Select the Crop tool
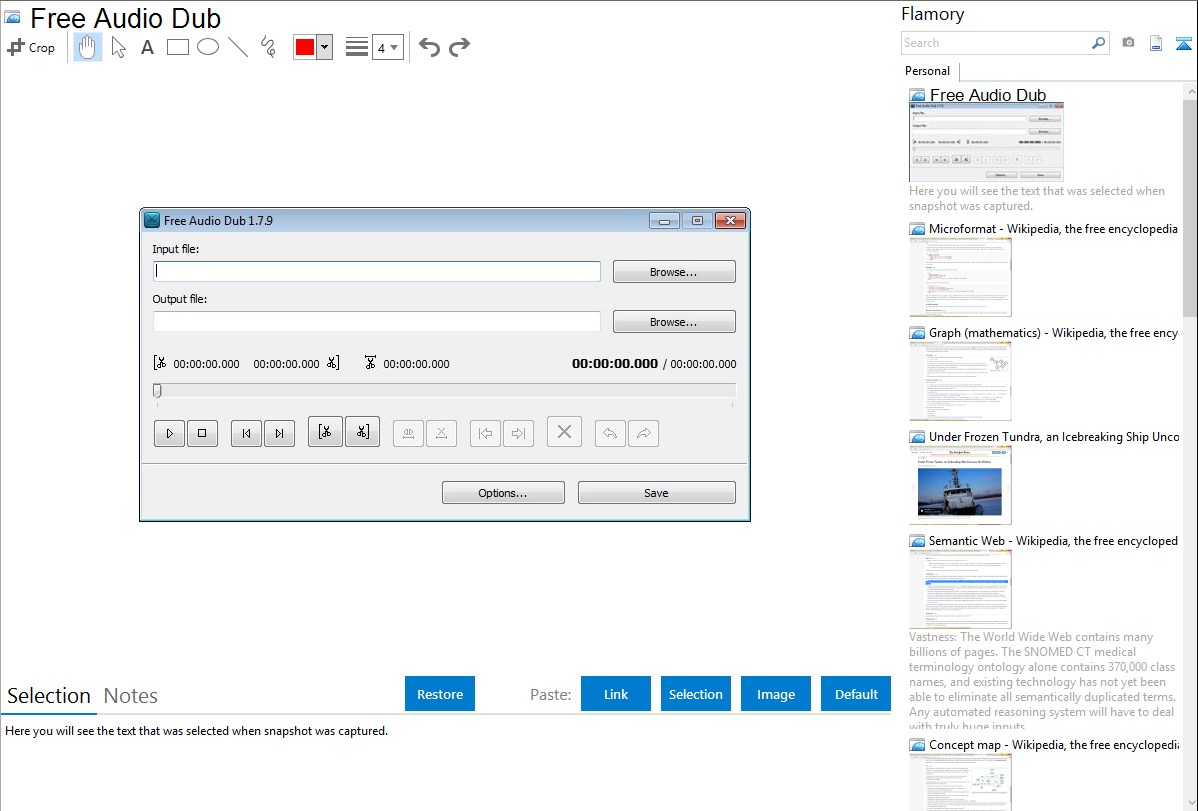Screen dimensions: 1198x811 coord(31,47)
